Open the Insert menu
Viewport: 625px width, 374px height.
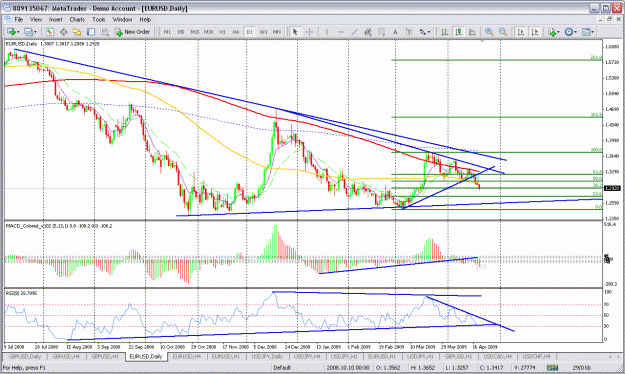55,19
